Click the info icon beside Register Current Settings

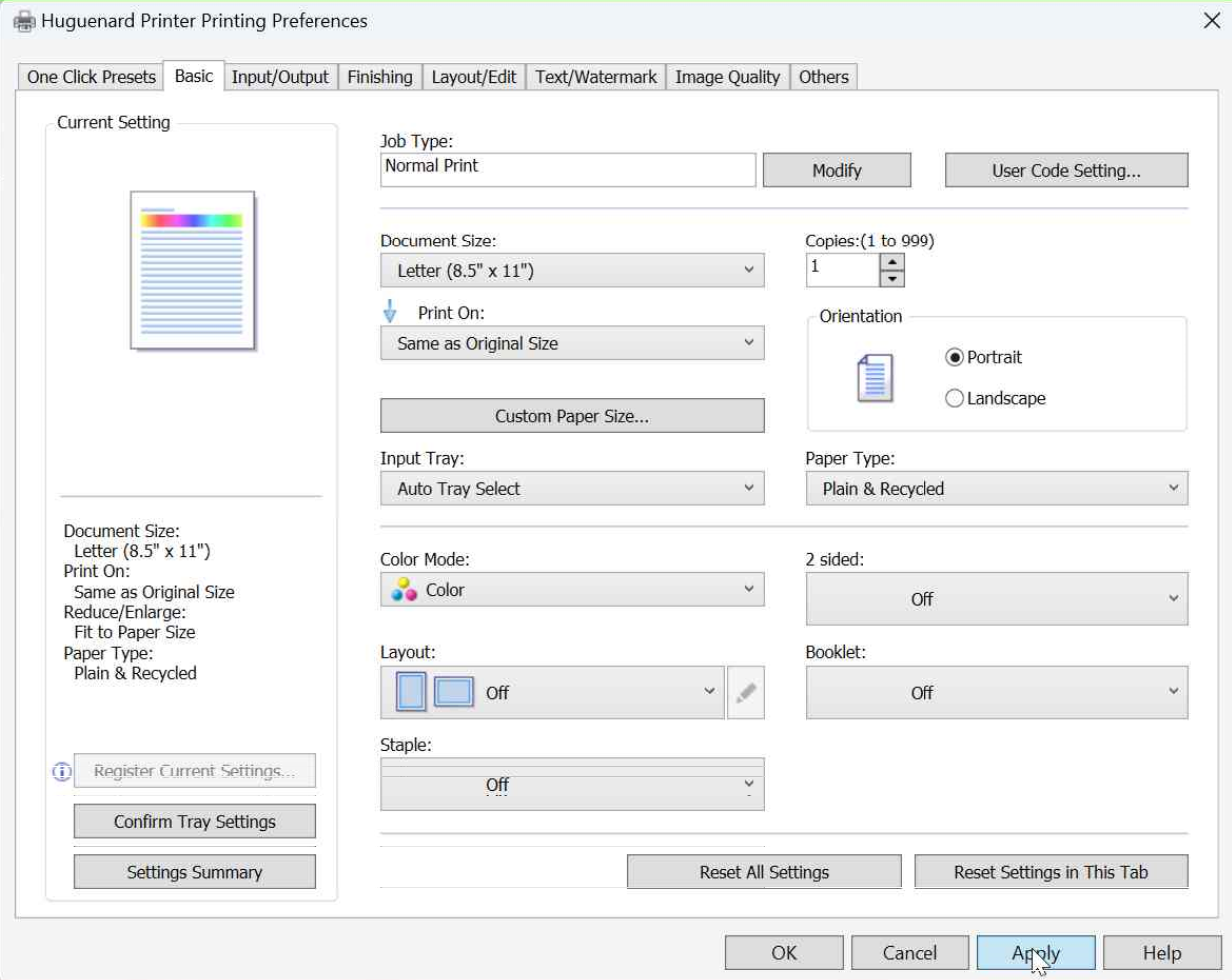pyautogui.click(x=62, y=771)
